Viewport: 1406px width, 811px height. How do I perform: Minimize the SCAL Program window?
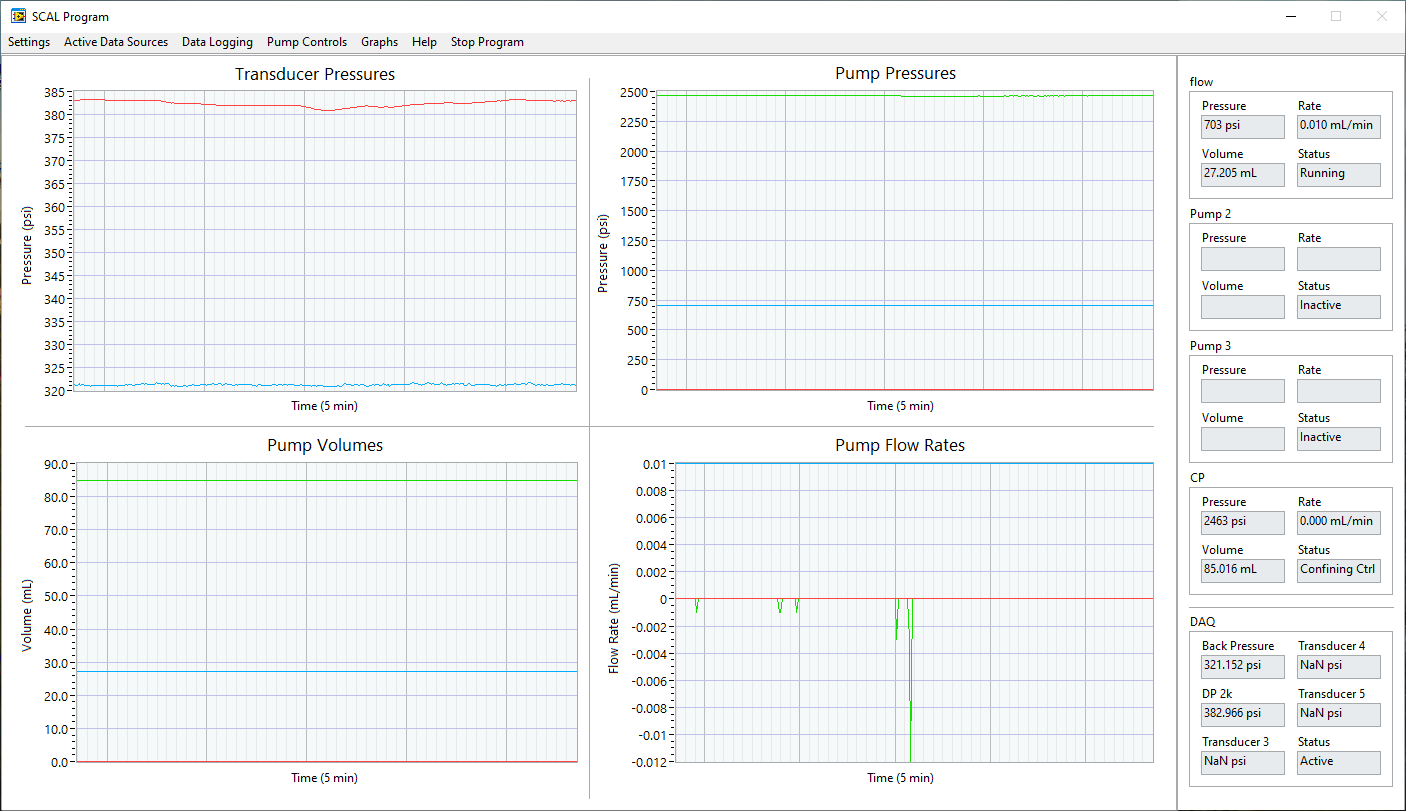pos(1291,16)
